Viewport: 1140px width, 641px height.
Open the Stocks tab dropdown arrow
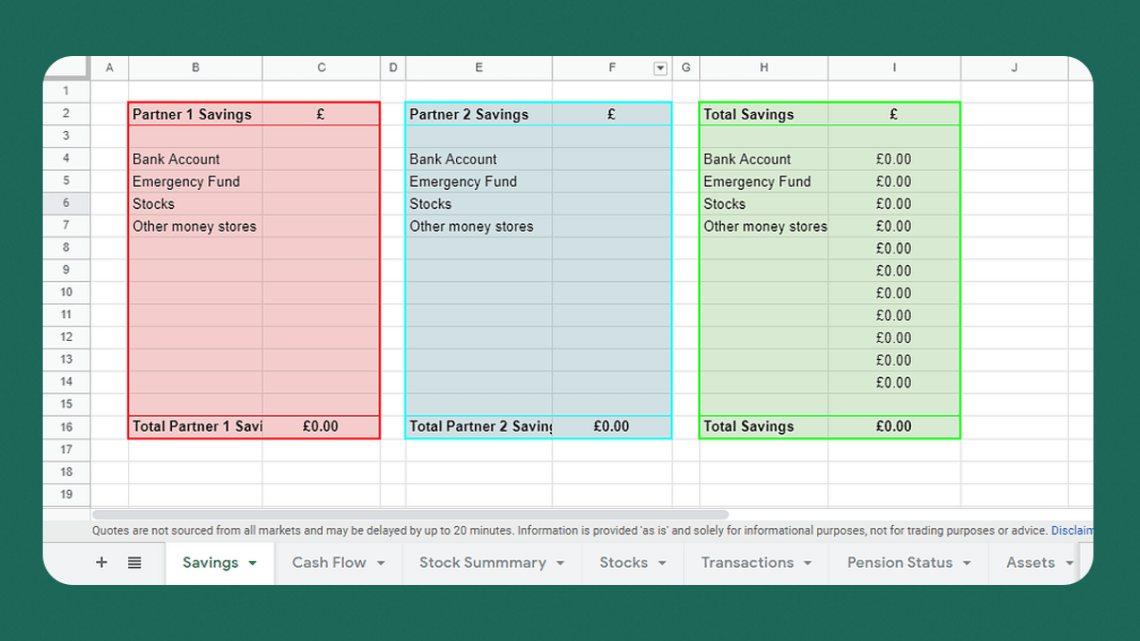[662, 563]
